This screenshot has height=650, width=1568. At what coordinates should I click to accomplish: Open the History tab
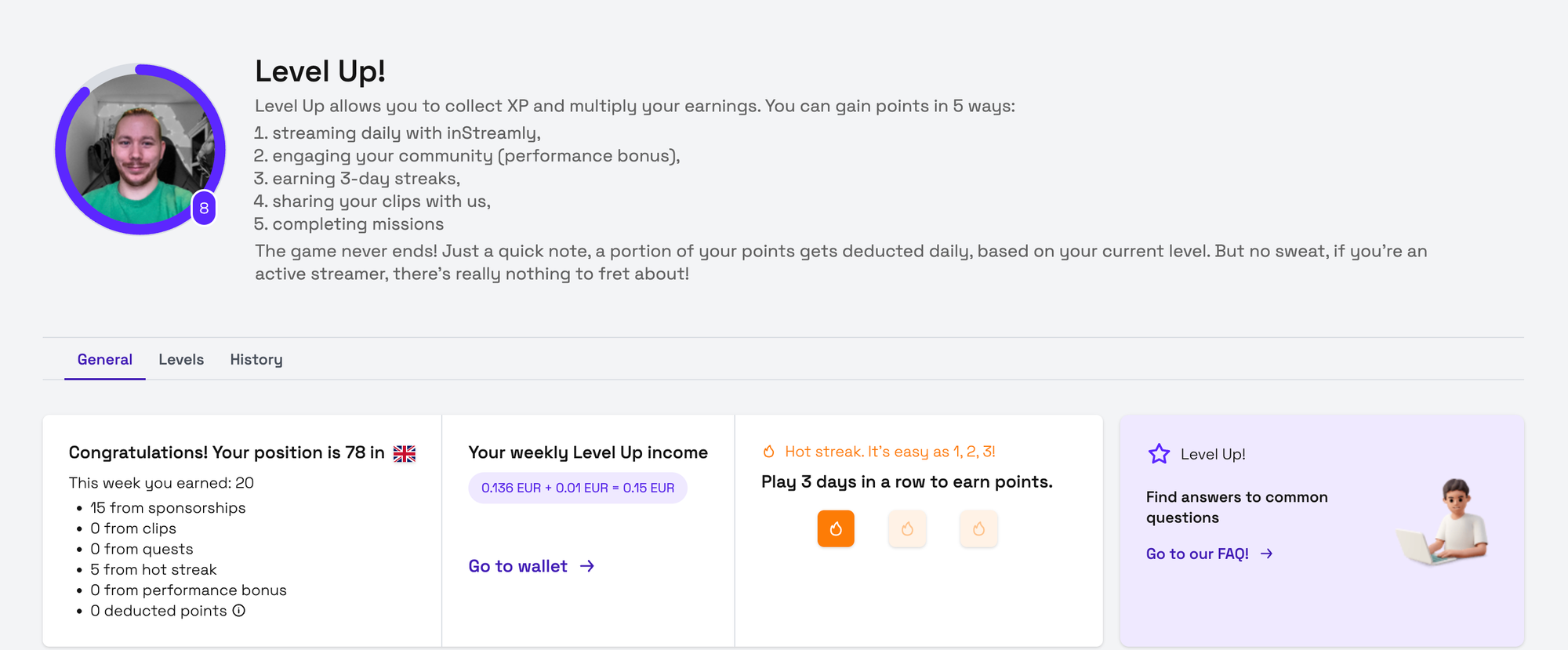pyautogui.click(x=256, y=359)
